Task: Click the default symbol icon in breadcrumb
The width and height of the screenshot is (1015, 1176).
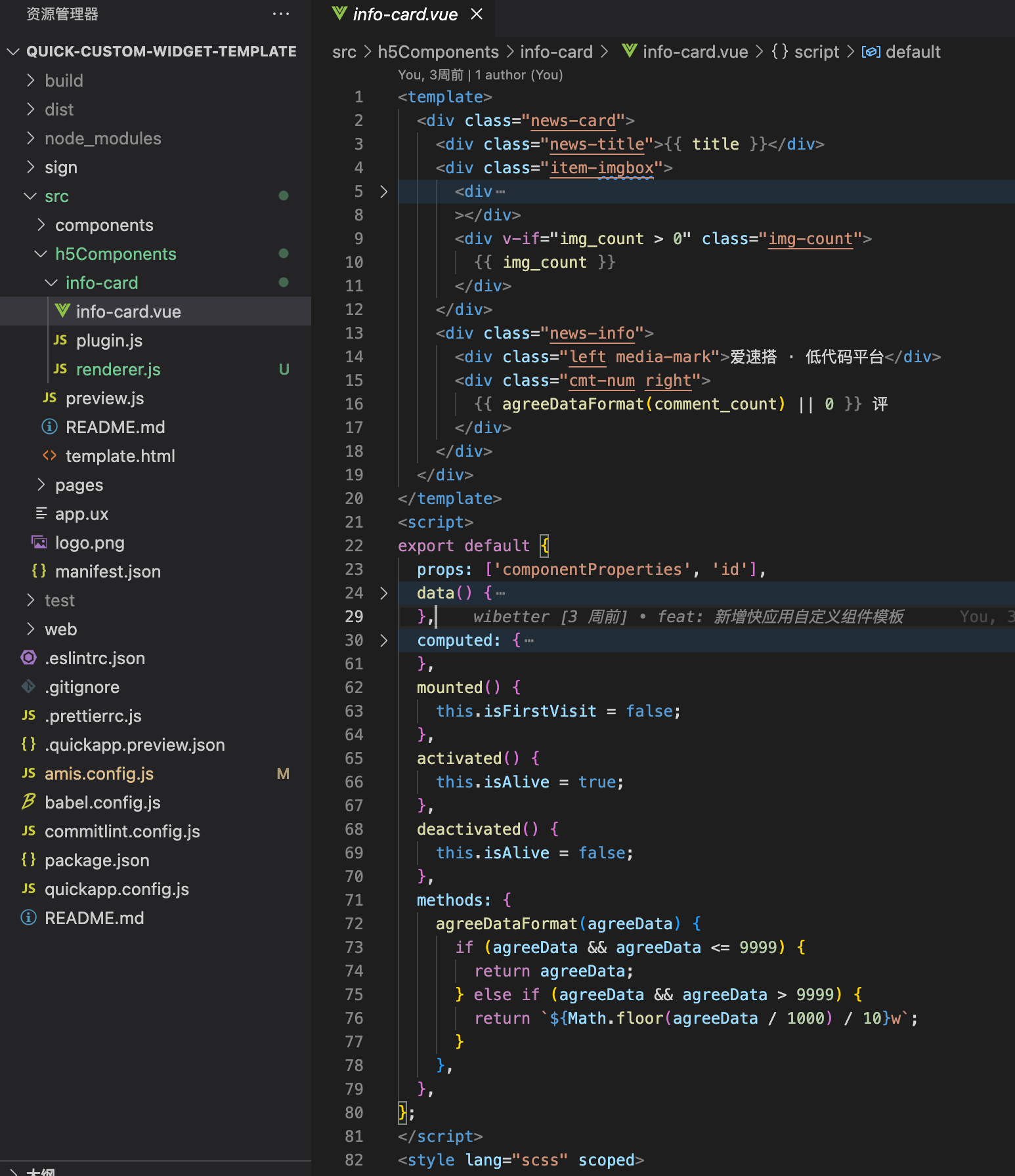Action: [871, 52]
